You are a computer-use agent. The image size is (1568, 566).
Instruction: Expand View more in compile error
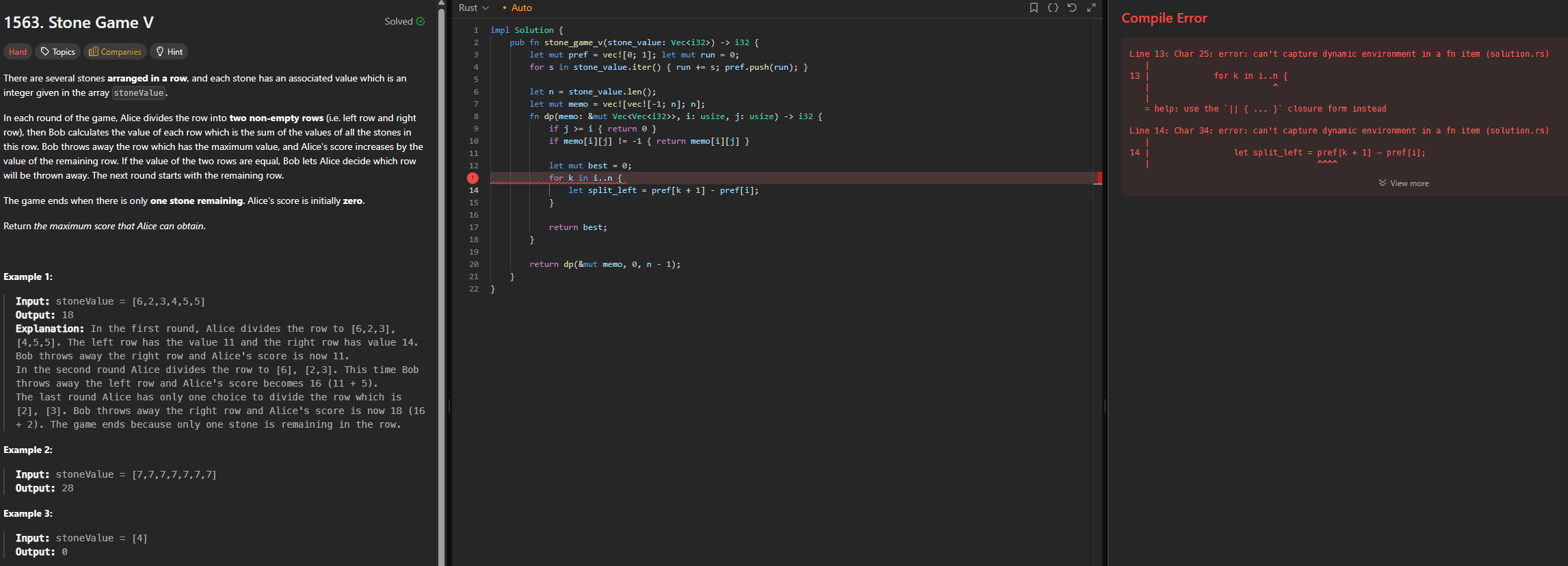point(1403,183)
